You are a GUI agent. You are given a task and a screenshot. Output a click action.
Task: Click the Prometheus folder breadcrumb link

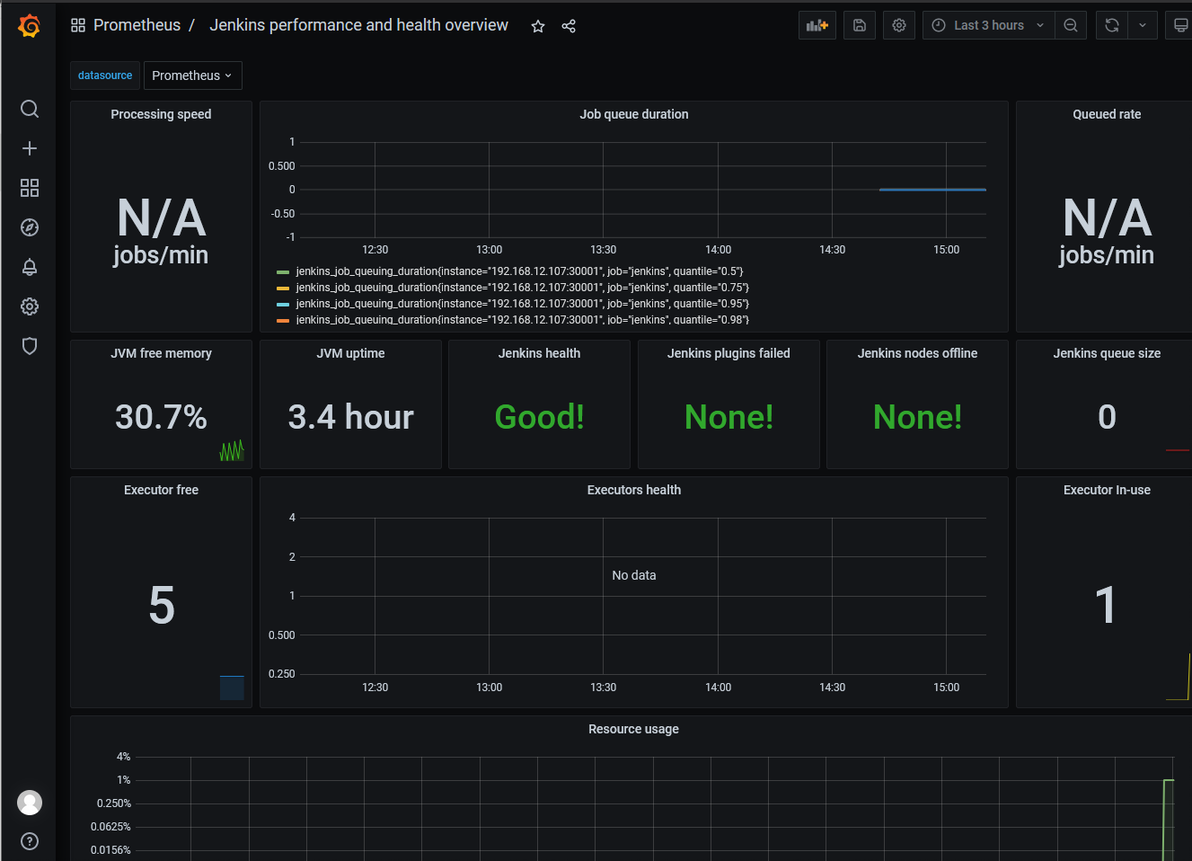pyautogui.click(x=137, y=25)
